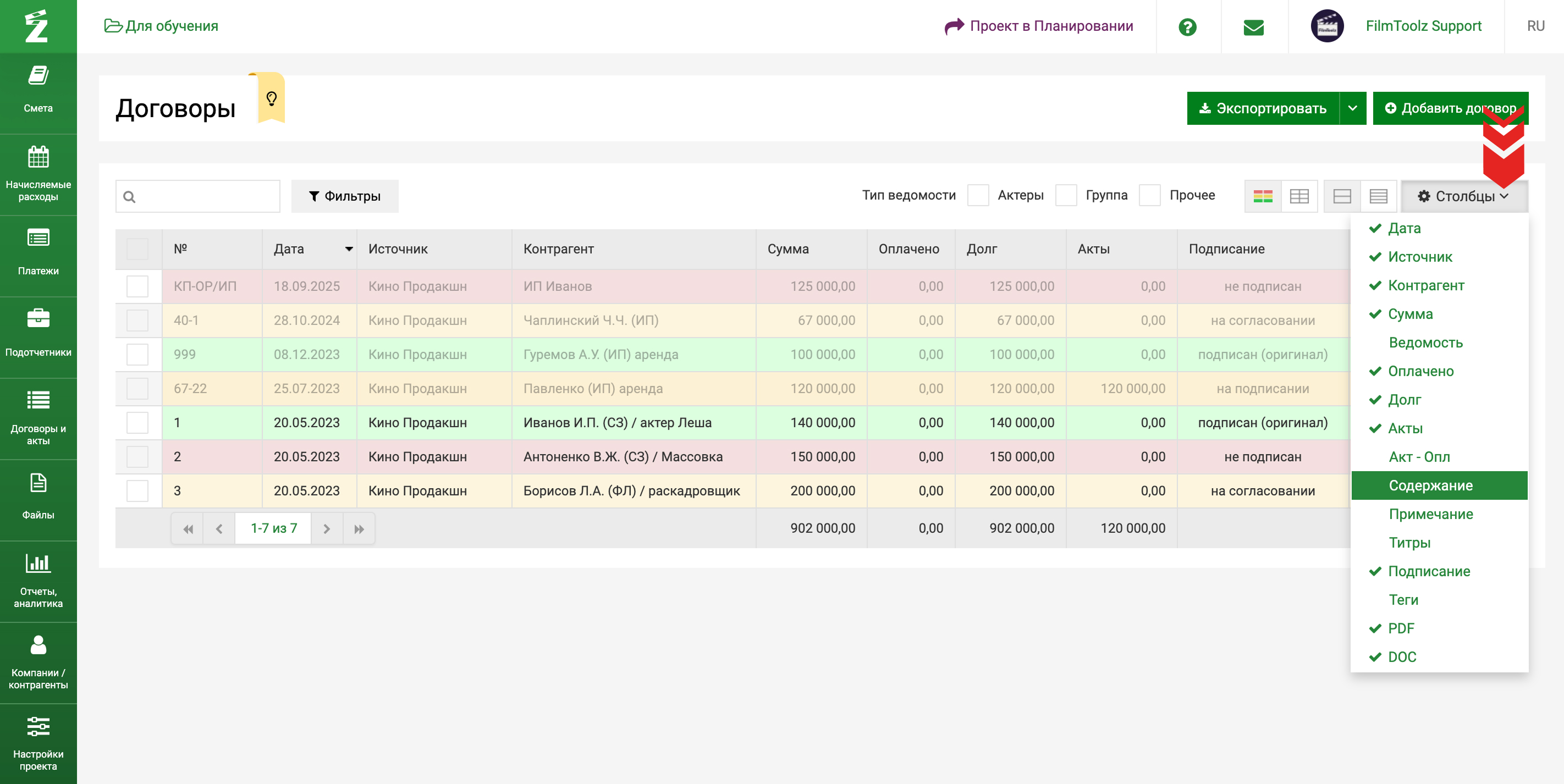
Task: Switch to colored row view icon
Action: (x=1263, y=197)
